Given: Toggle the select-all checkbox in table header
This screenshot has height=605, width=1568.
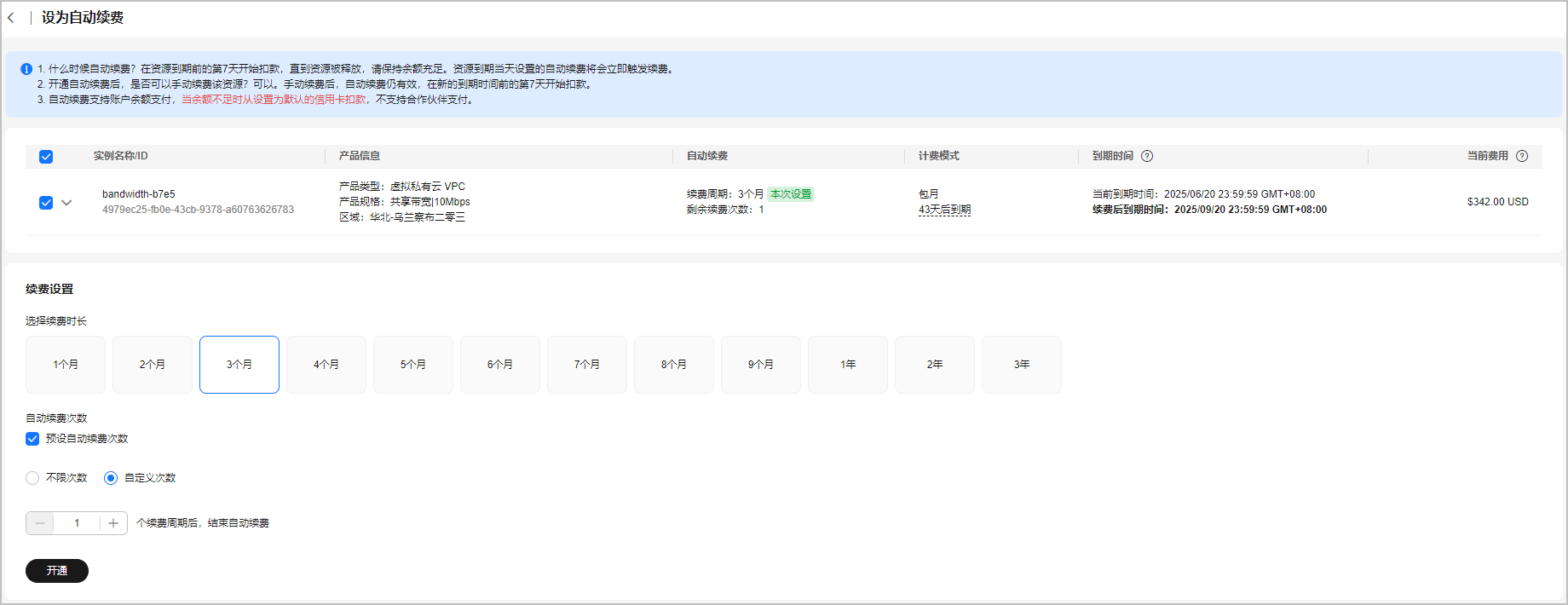Looking at the screenshot, I should point(46,157).
